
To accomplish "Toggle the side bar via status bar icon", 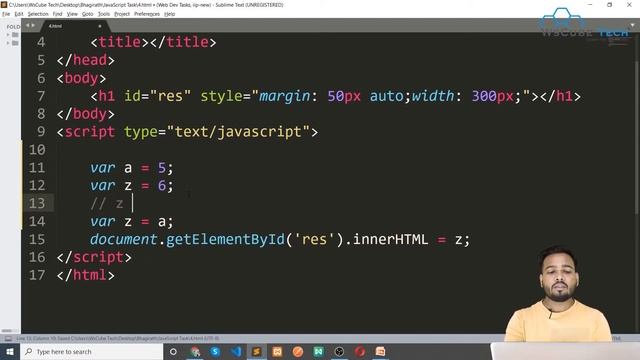I will tap(8, 338).
